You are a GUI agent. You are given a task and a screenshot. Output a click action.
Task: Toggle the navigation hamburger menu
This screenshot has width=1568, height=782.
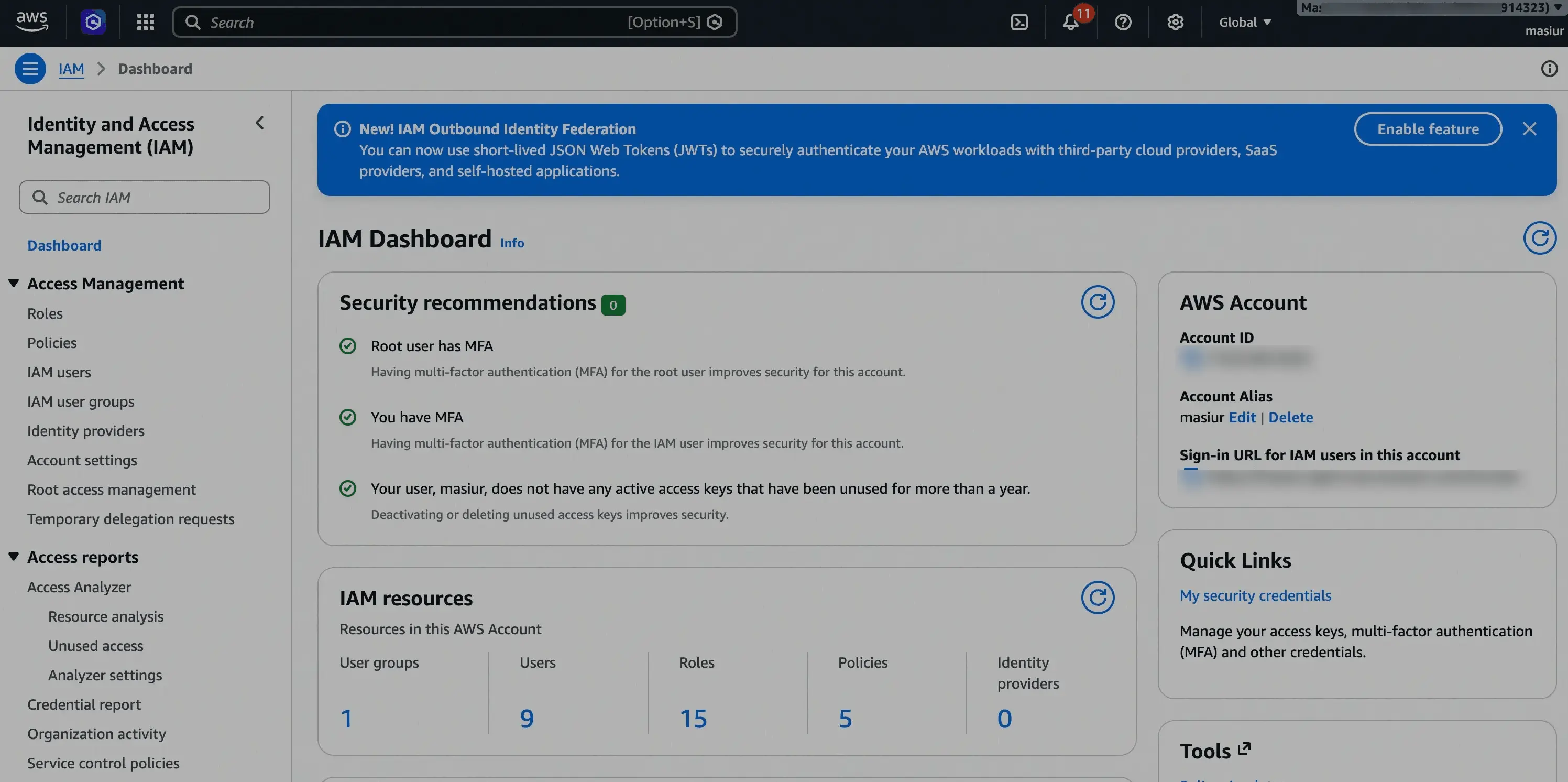click(30, 68)
